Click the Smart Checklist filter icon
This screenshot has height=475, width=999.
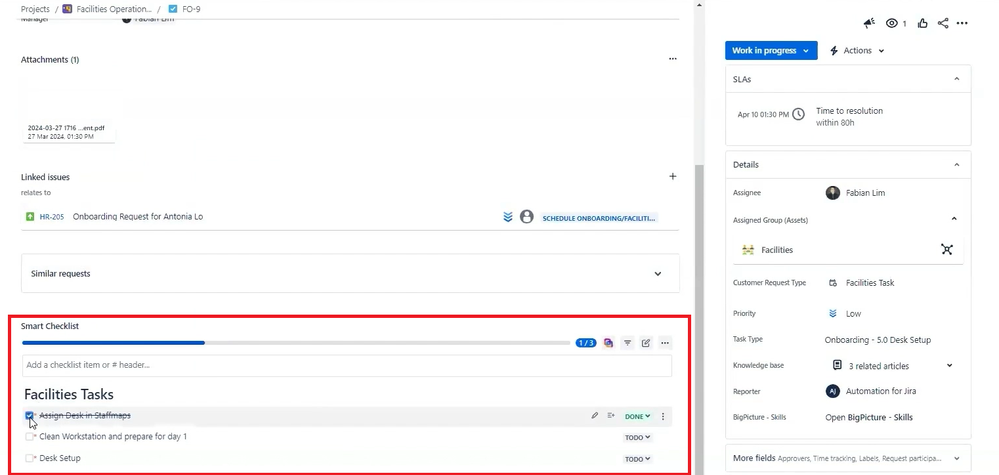pyautogui.click(x=628, y=343)
